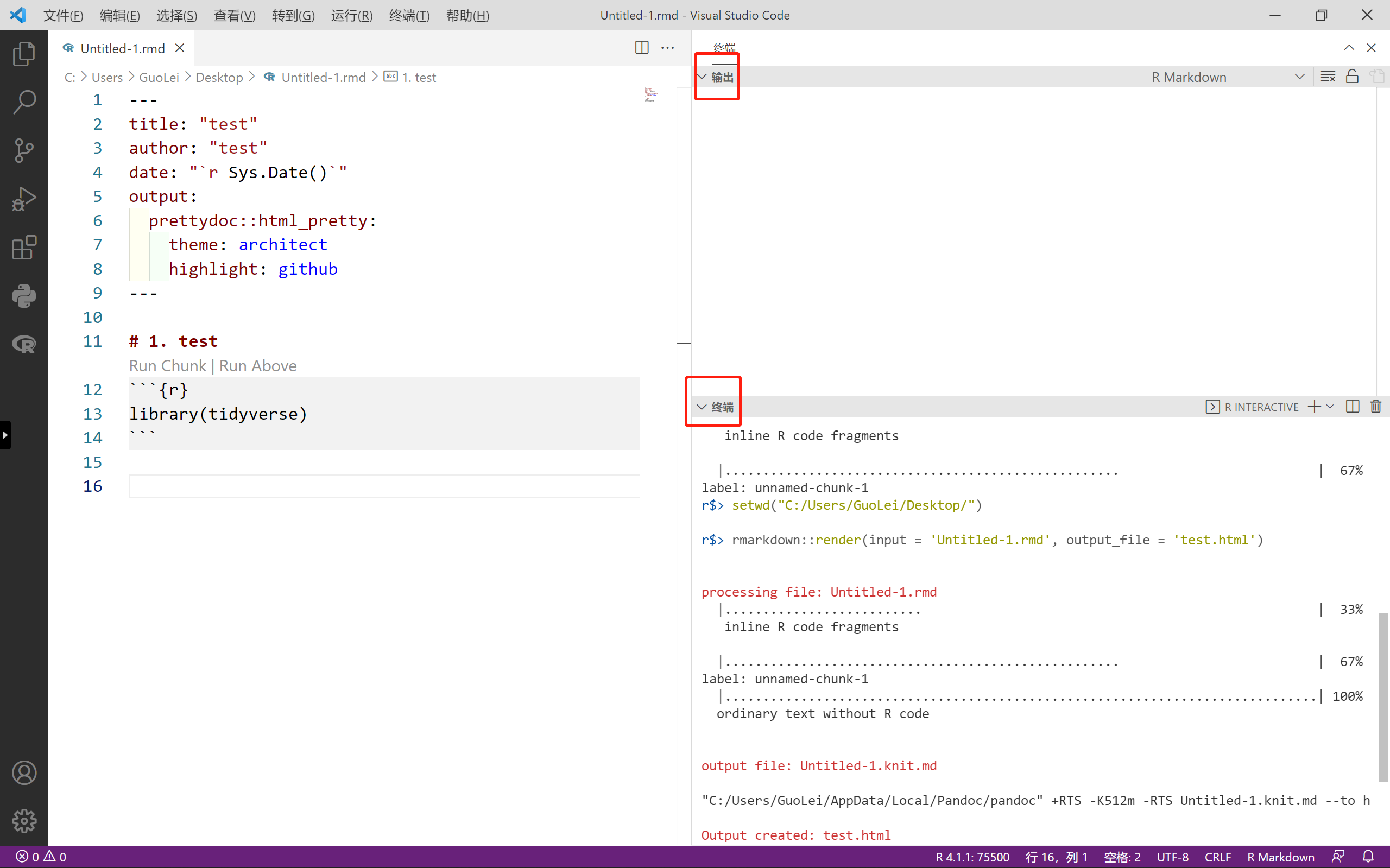Select the R icon in the activity bar
The width and height of the screenshot is (1390, 868).
pos(23,344)
